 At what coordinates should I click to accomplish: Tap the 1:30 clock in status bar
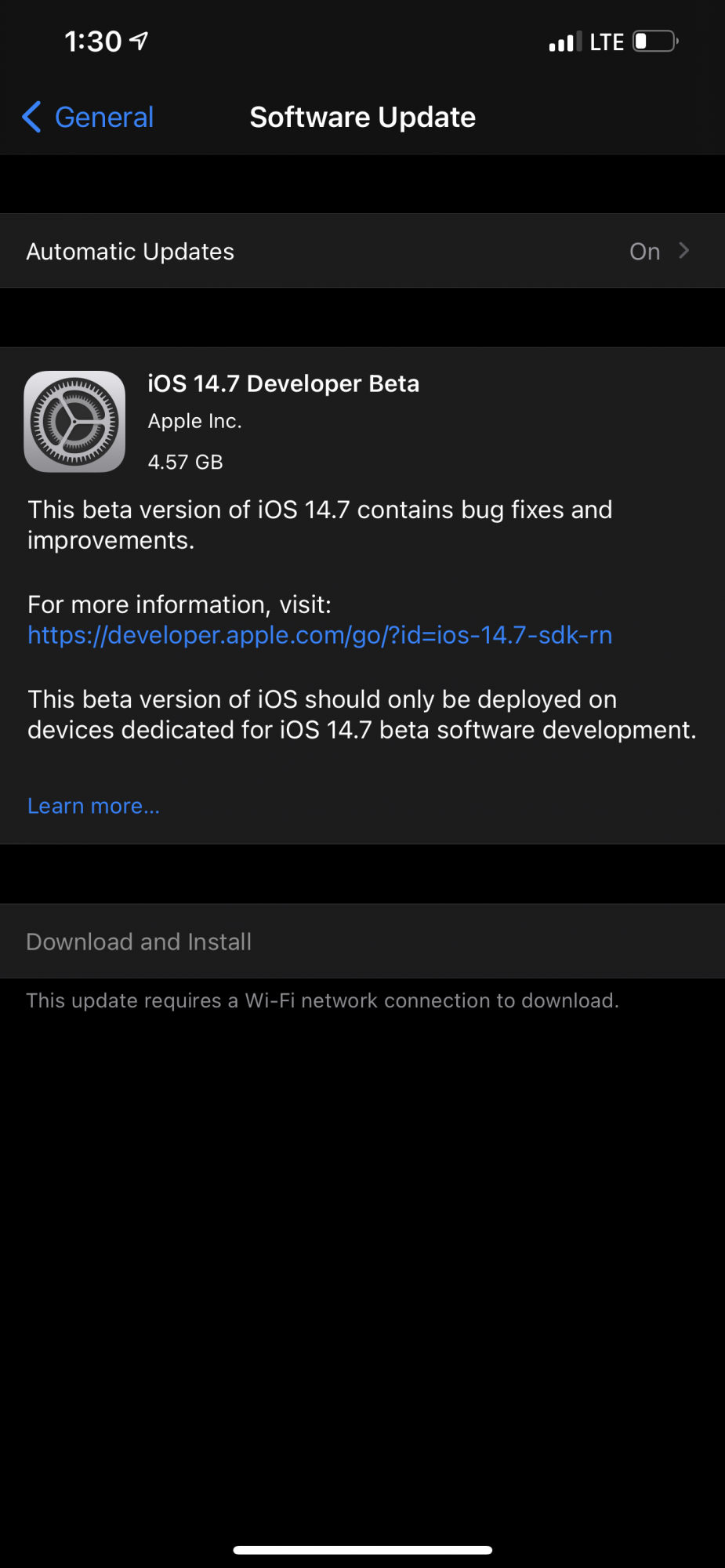(92, 42)
